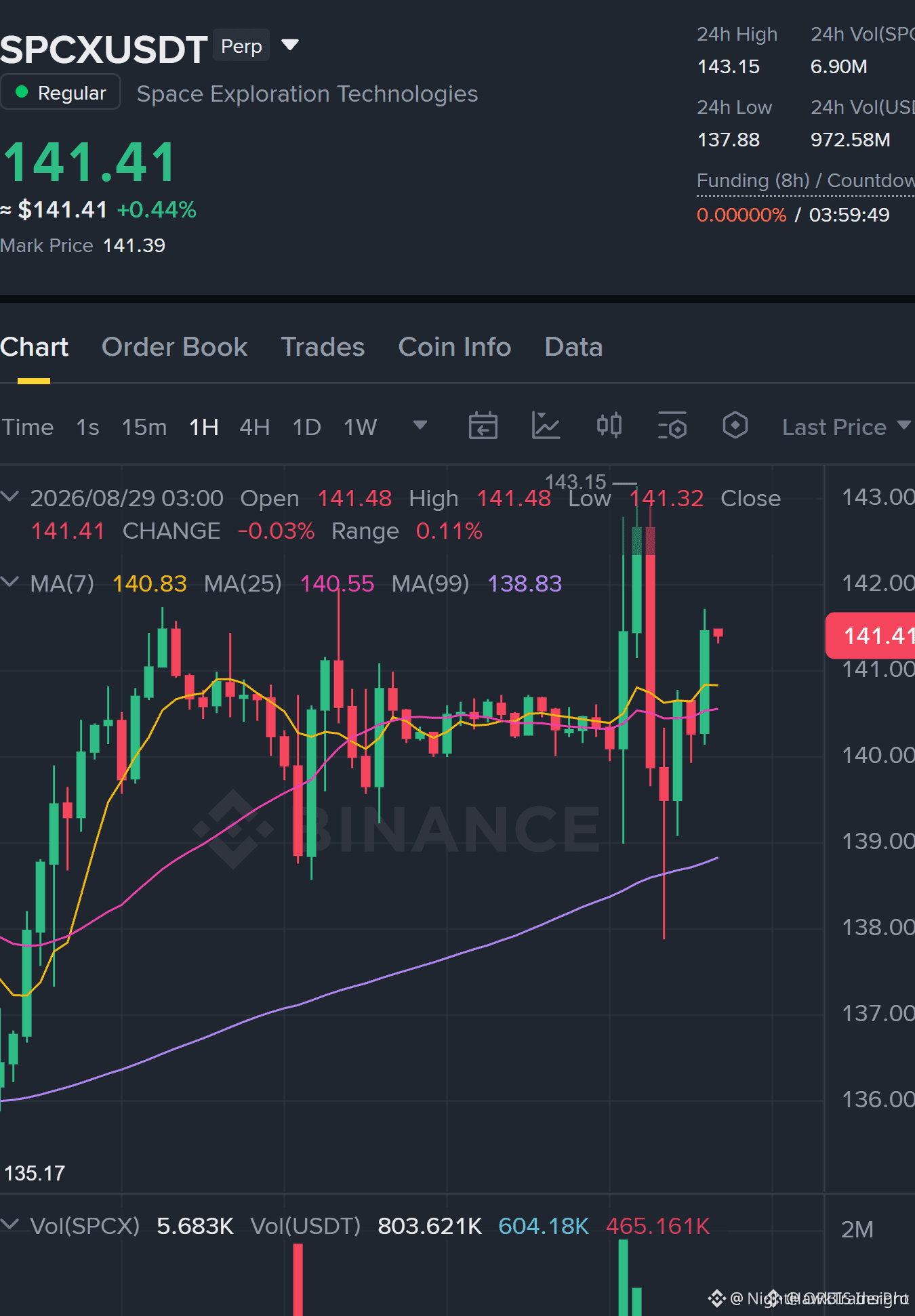This screenshot has width=915, height=1316.
Task: Click the 24h High value 143.15
Action: 729,66
